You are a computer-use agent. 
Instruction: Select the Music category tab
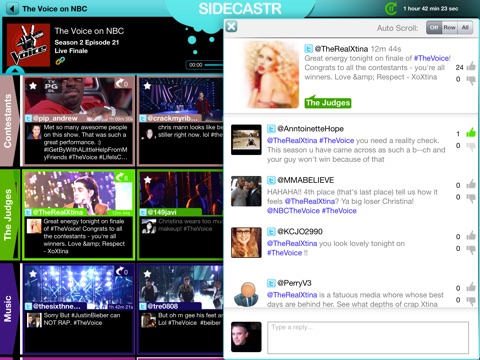point(8,309)
